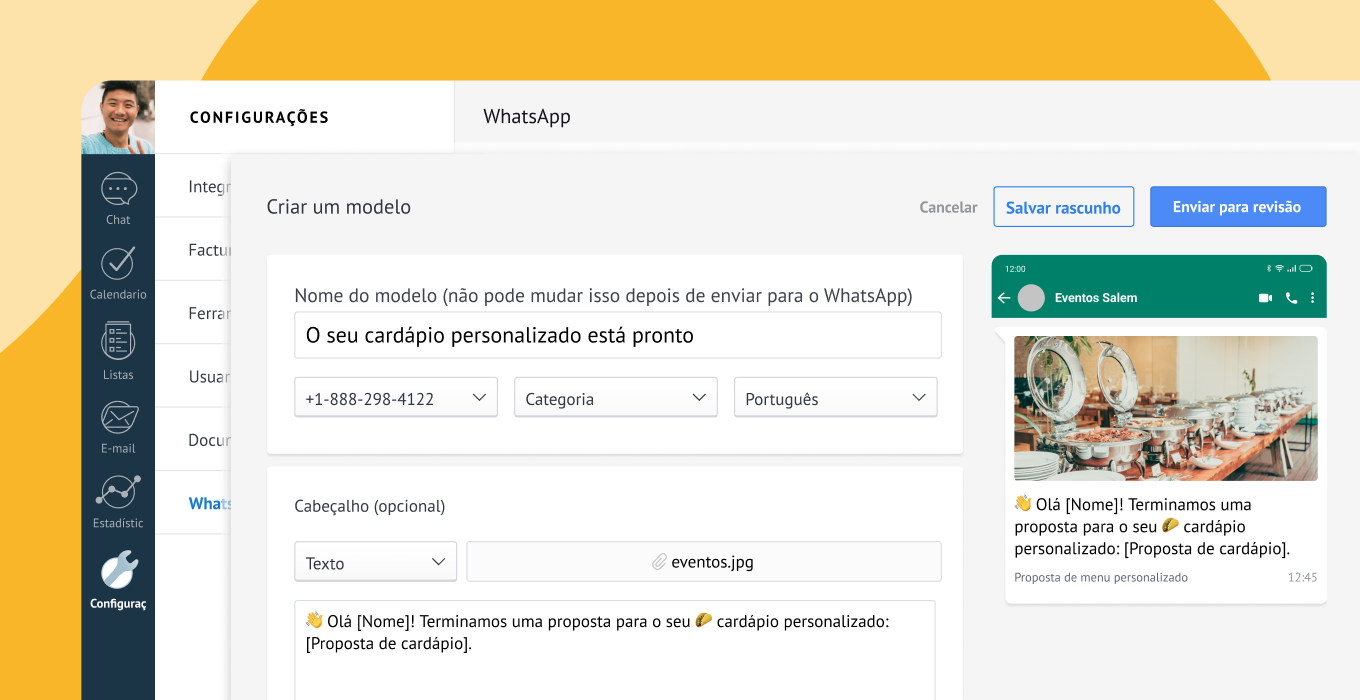Expand the Categoria dropdown

[616, 397]
